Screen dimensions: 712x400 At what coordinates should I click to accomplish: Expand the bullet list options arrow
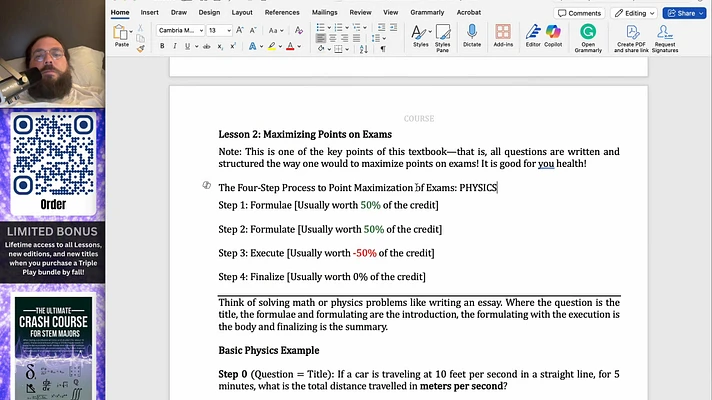pos(329,28)
